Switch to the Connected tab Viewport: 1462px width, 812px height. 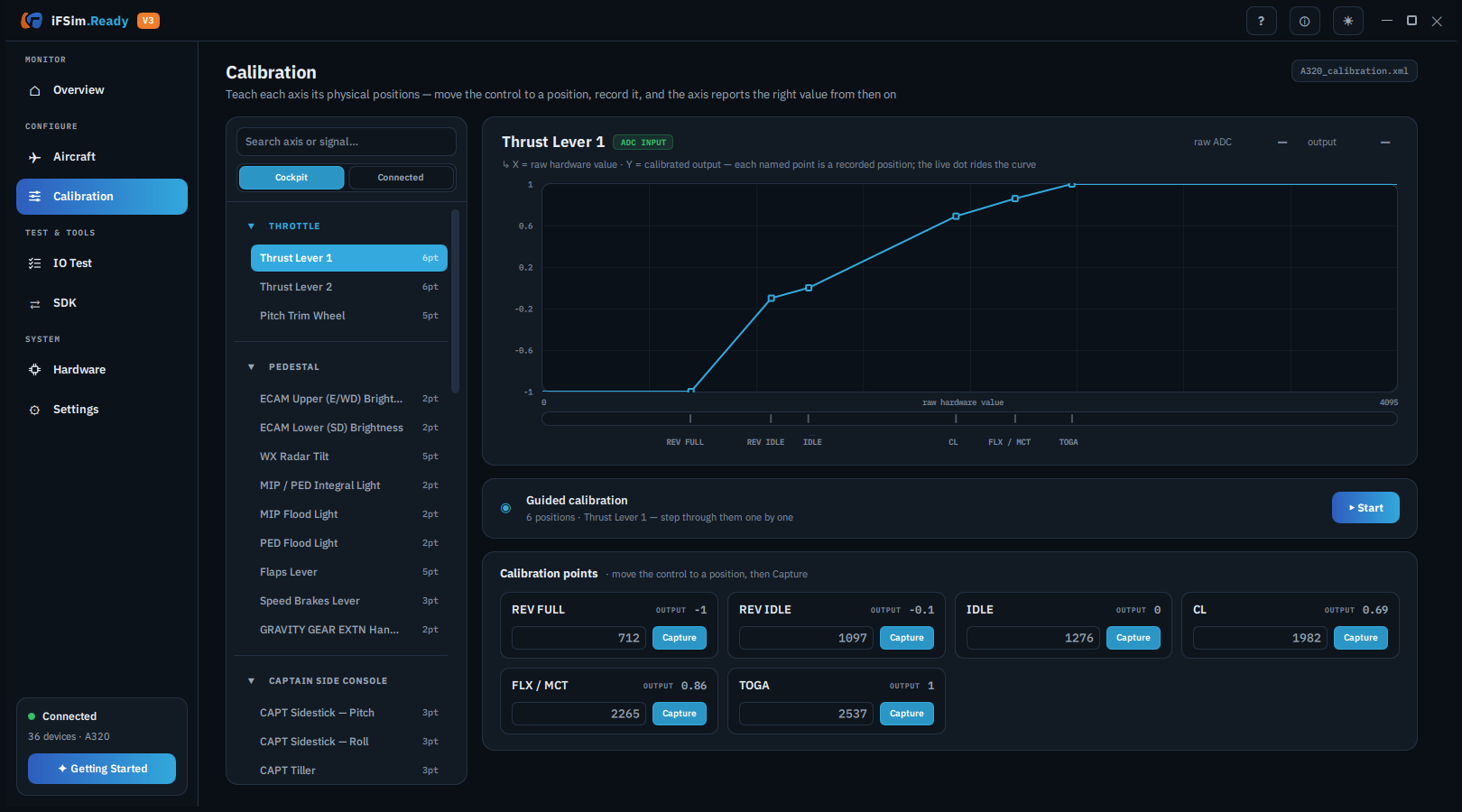(x=401, y=178)
